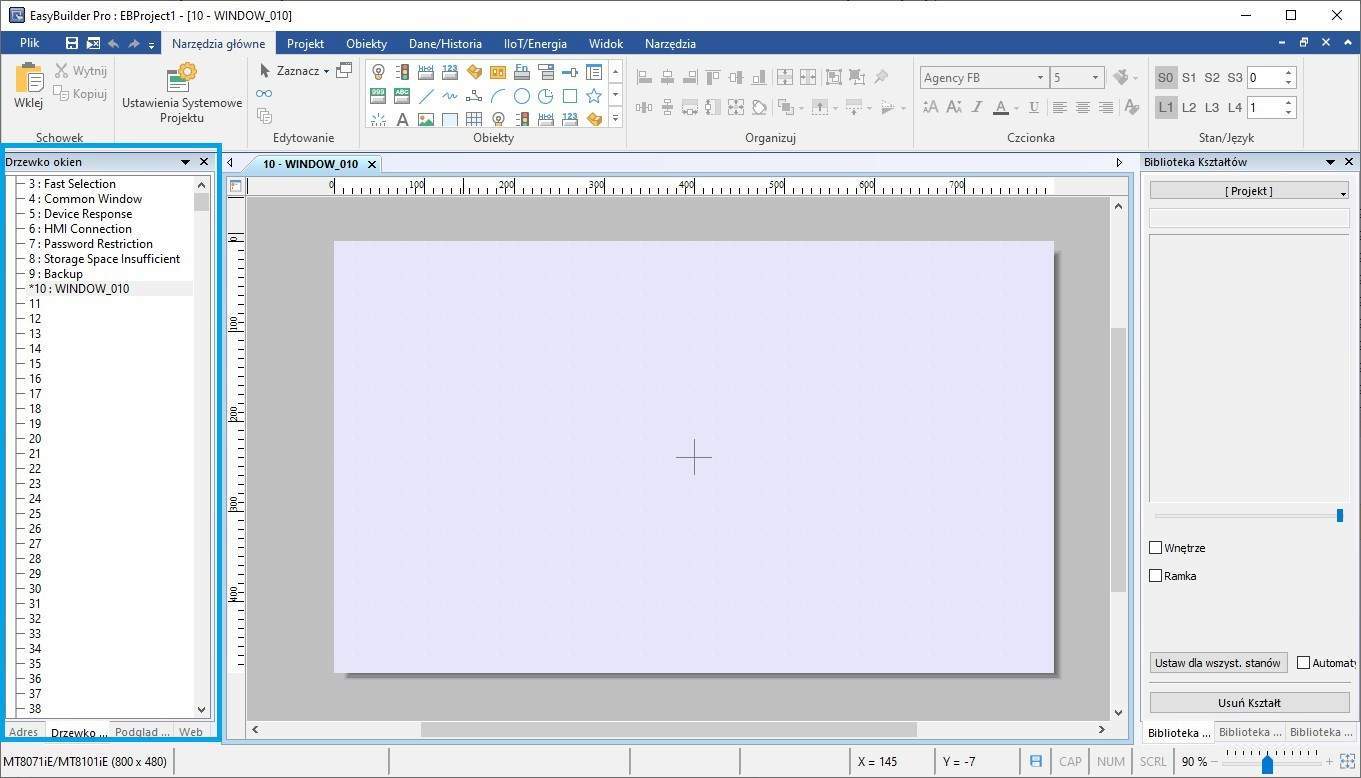The image size is (1361, 778).
Task: Open the Agency FB font dropdown
Action: tap(1040, 77)
